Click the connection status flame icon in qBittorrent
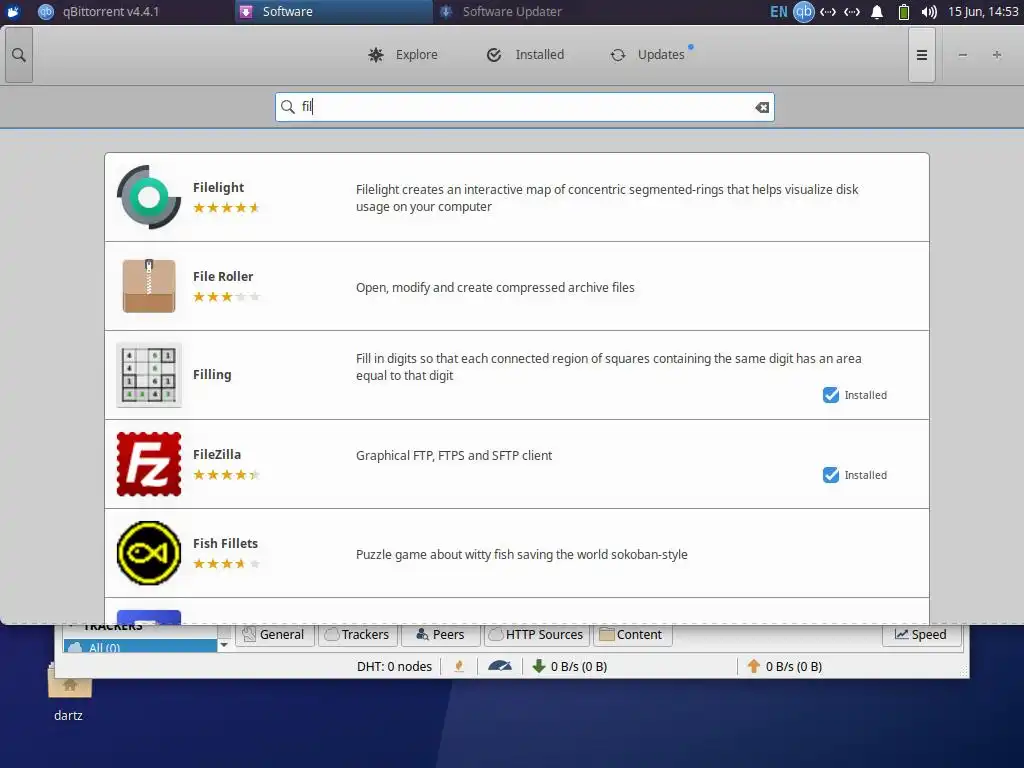Screen dimensions: 1024x768 (x=459, y=666)
